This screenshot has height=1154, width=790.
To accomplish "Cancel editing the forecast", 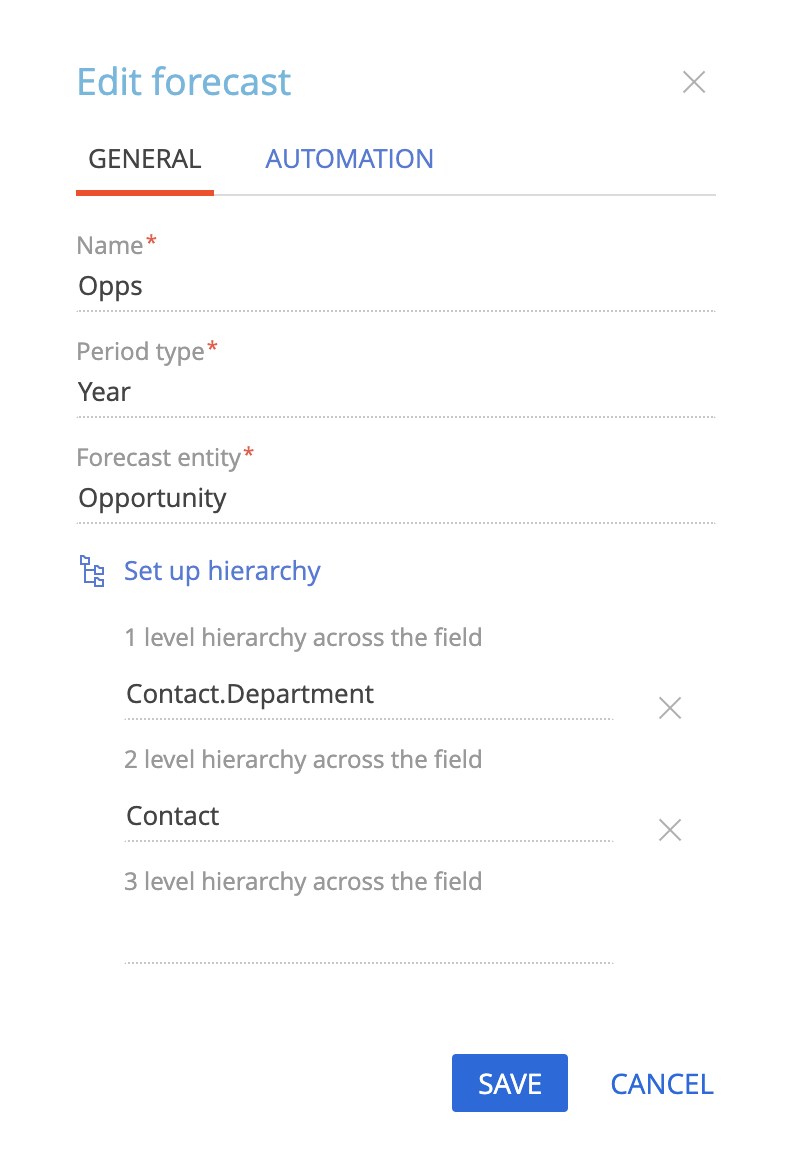I will [662, 1084].
